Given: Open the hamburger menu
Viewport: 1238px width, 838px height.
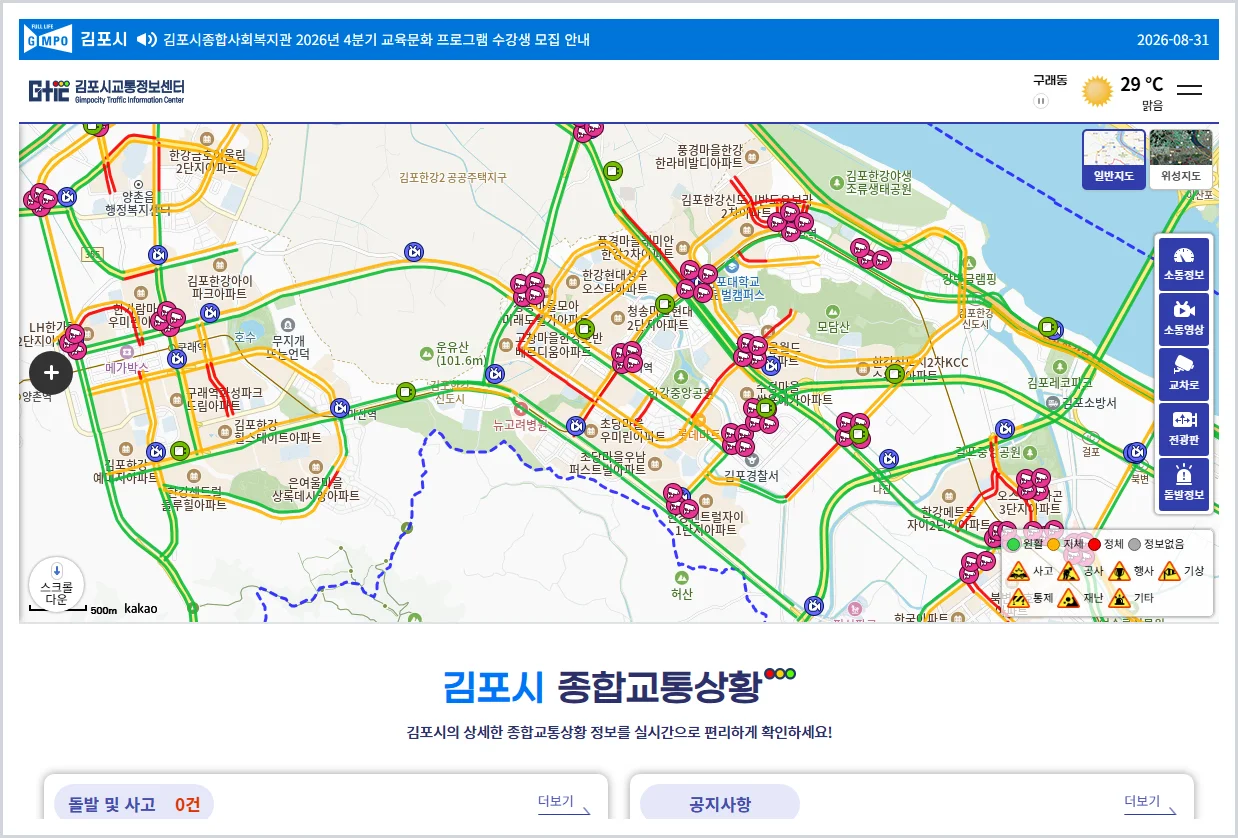Looking at the screenshot, I should 1190,90.
